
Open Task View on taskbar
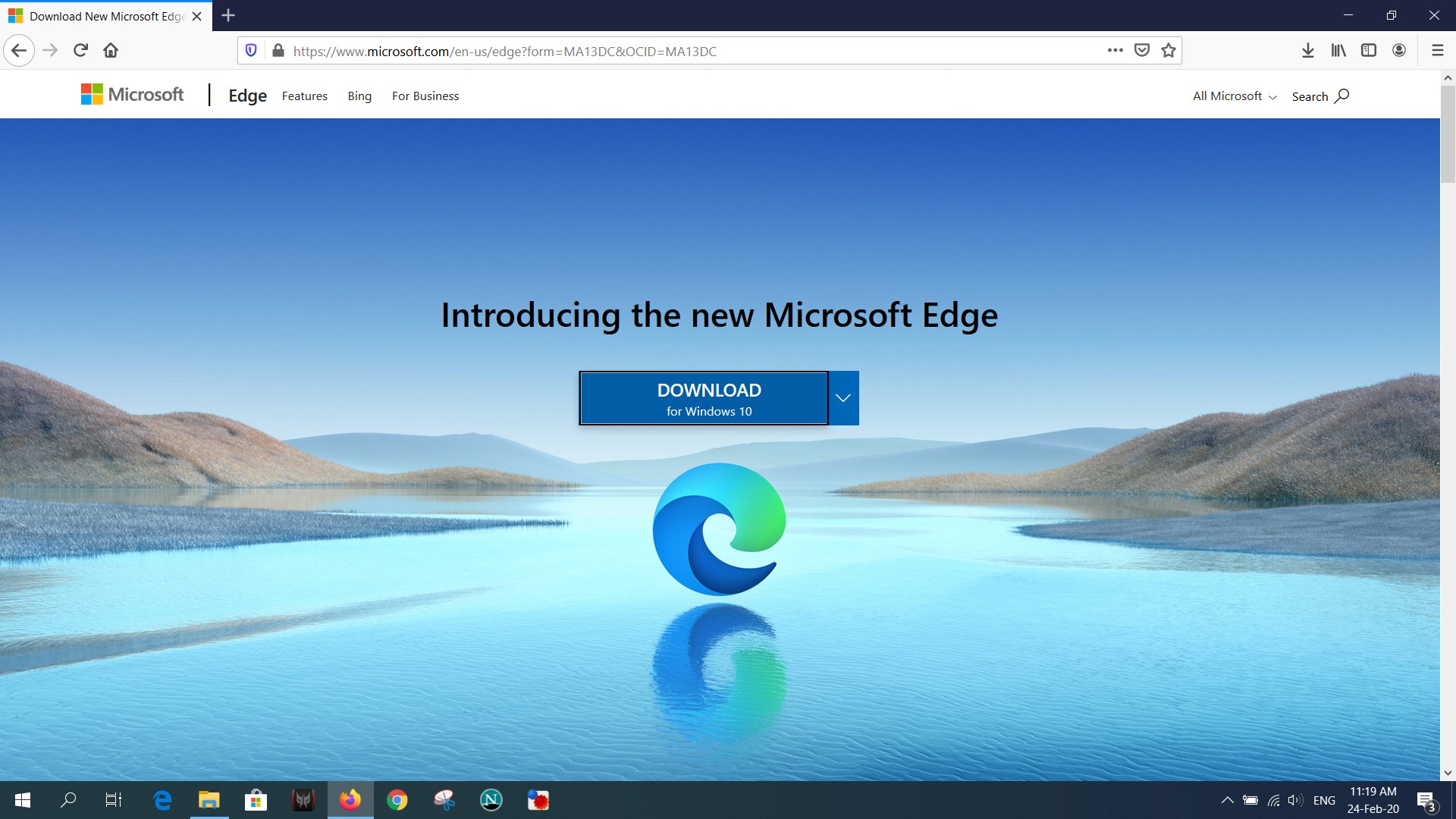(114, 800)
